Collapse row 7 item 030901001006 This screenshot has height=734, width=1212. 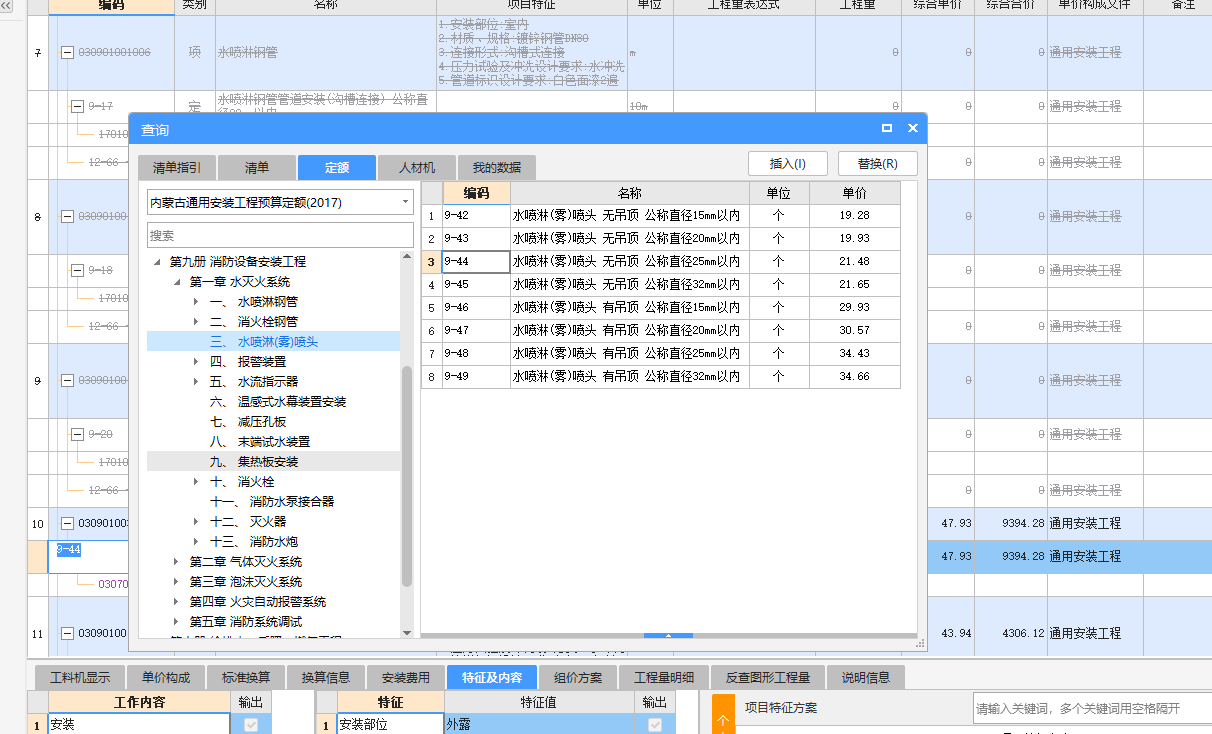point(67,52)
